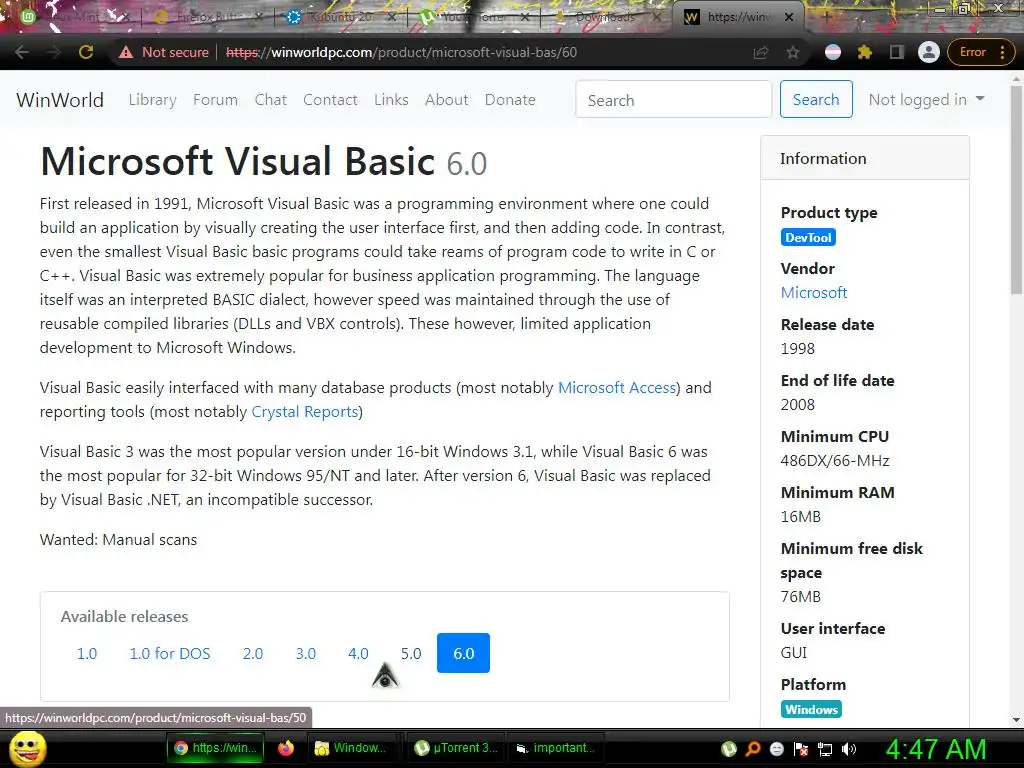Open the Chat menu item
Screen dimensions: 1024x768
(270, 100)
